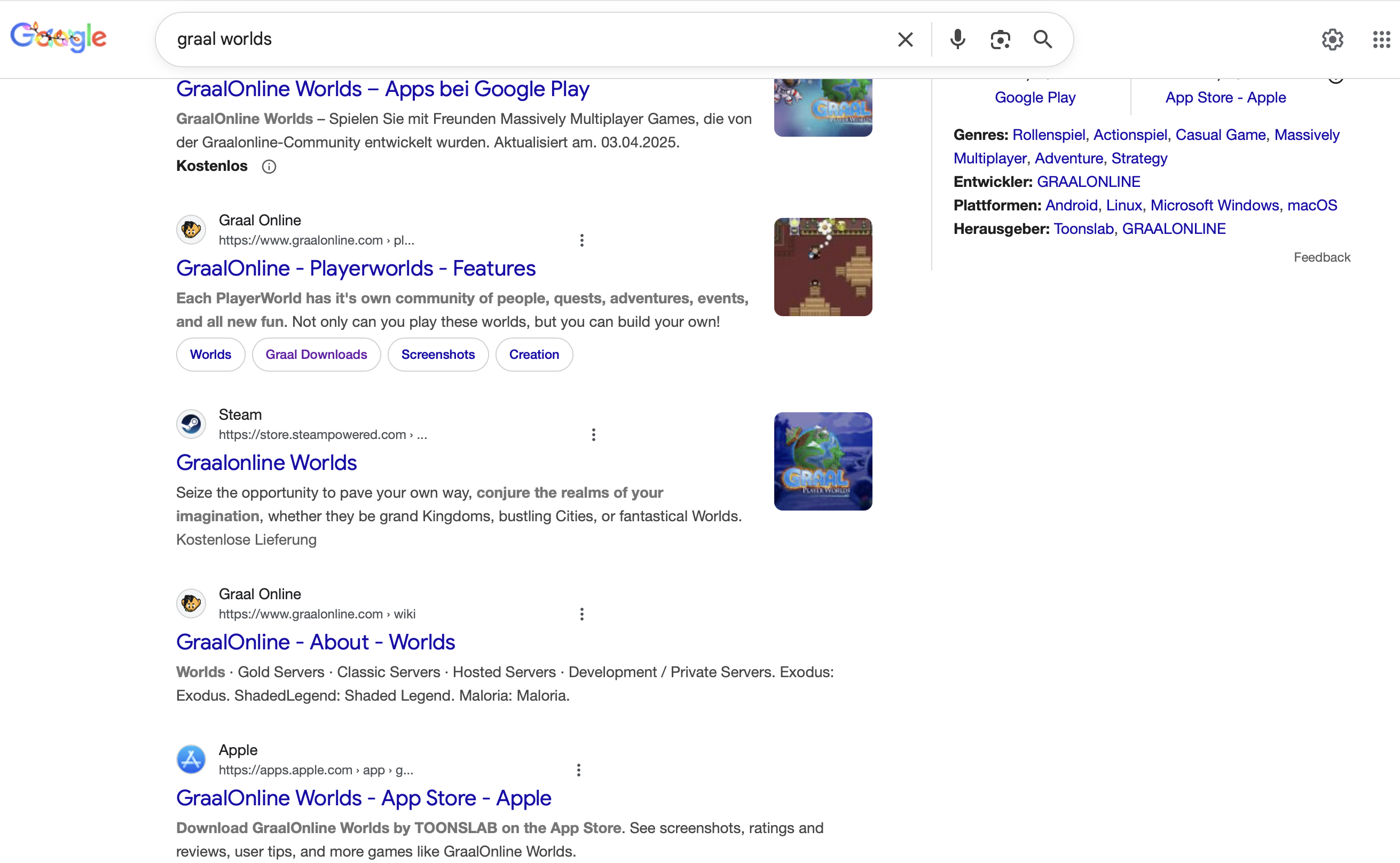The height and width of the screenshot is (863, 1400).
Task: Click into the search input field
Action: pyautogui.click(x=514, y=40)
